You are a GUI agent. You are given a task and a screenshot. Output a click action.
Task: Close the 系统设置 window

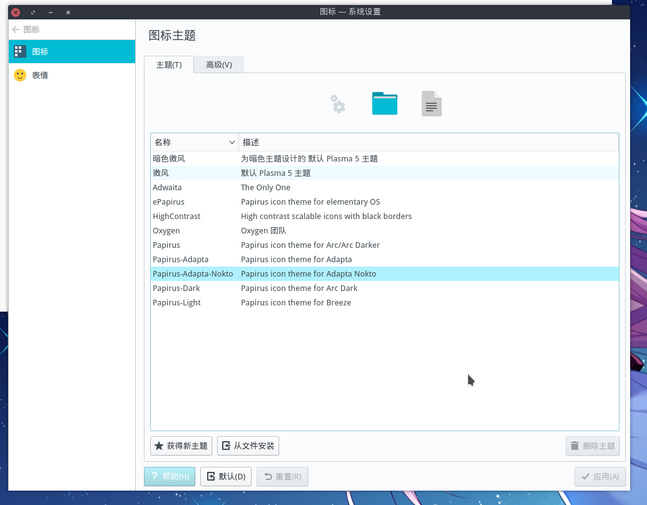16,12
